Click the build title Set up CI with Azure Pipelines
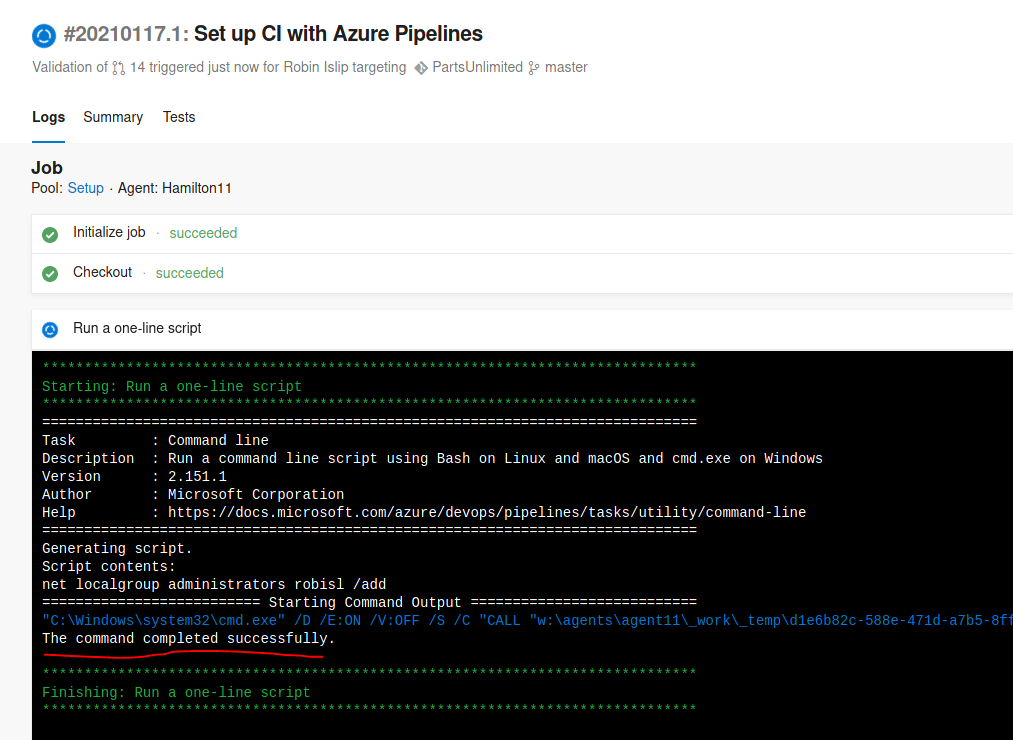1013x740 pixels. (338, 34)
